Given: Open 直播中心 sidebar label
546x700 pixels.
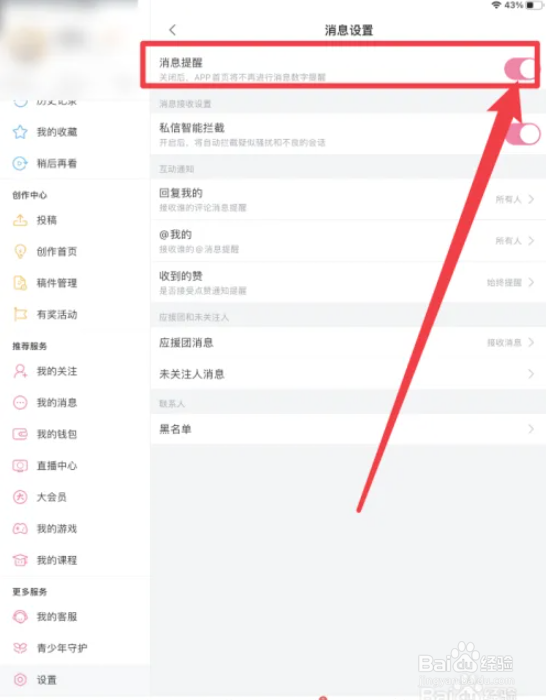Looking at the screenshot, I should click(x=57, y=466).
